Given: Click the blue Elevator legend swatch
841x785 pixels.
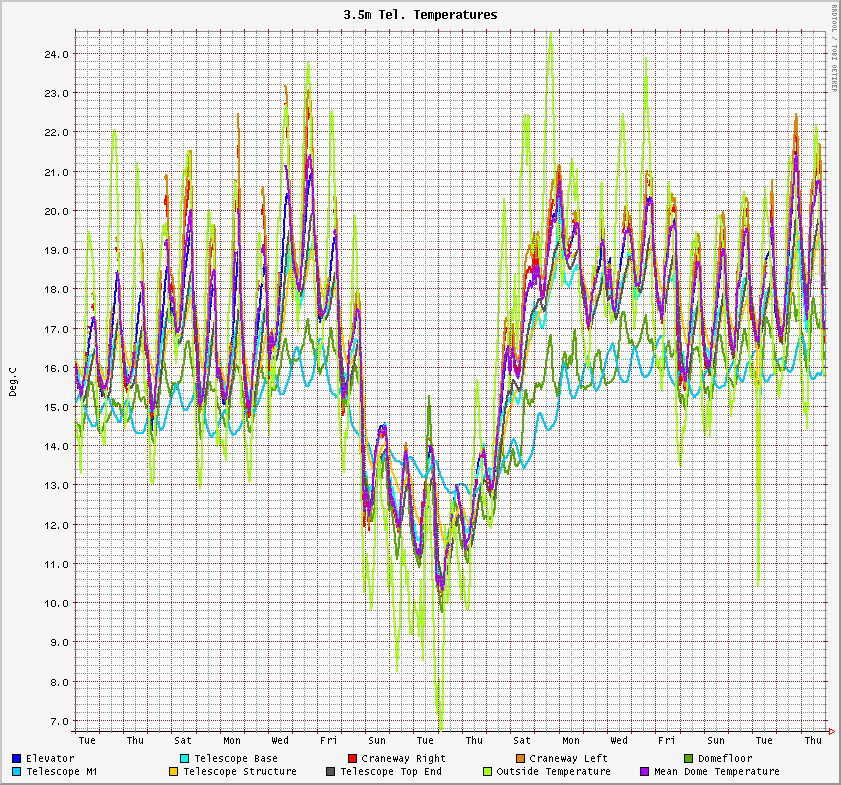Looking at the screenshot, I should 17,759.
